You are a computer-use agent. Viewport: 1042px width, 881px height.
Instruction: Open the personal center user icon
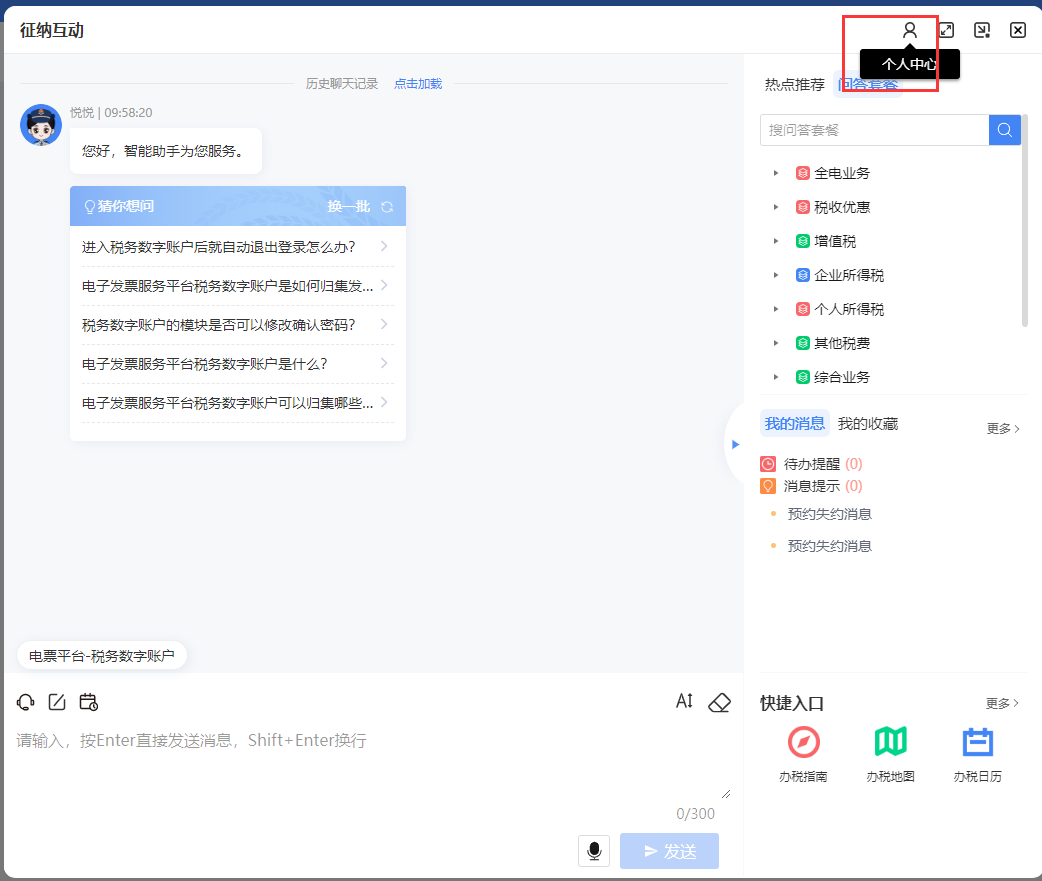pyautogui.click(x=910, y=30)
